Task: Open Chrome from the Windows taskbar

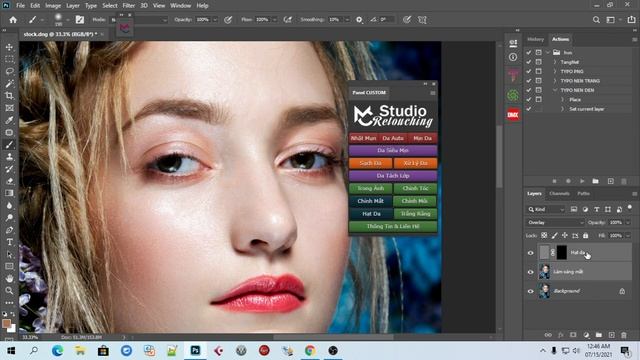Action: 310,351
